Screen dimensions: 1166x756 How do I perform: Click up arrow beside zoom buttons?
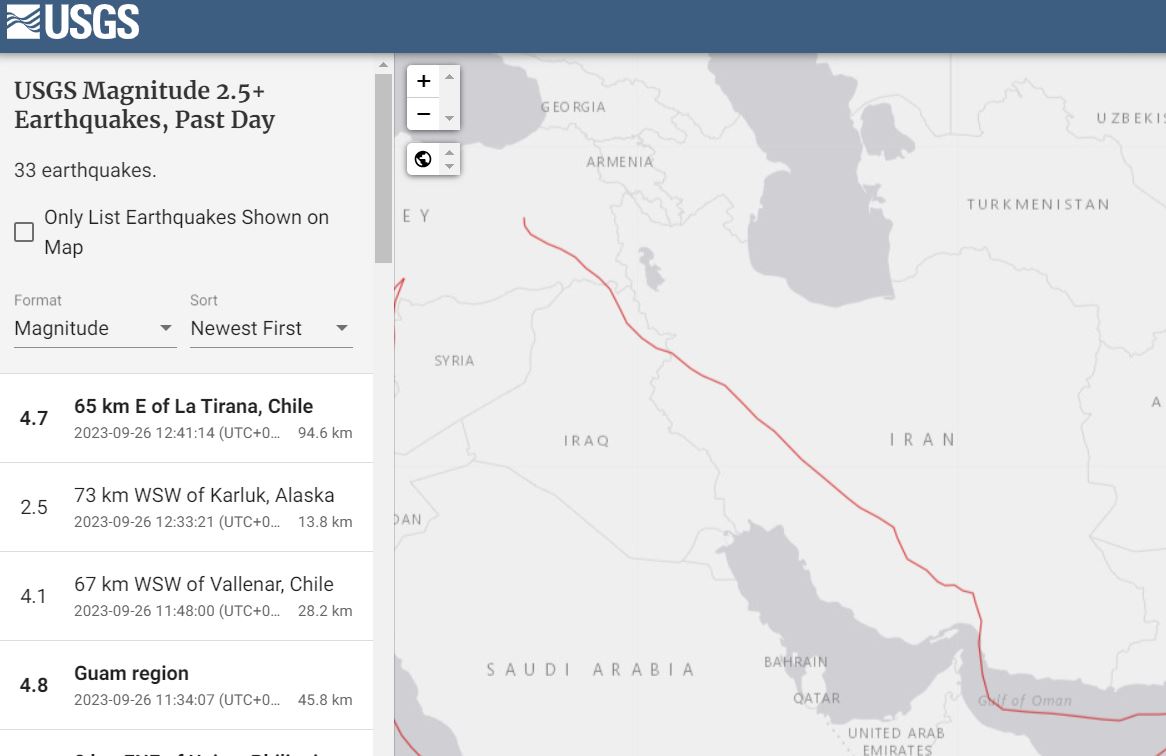coord(450,77)
